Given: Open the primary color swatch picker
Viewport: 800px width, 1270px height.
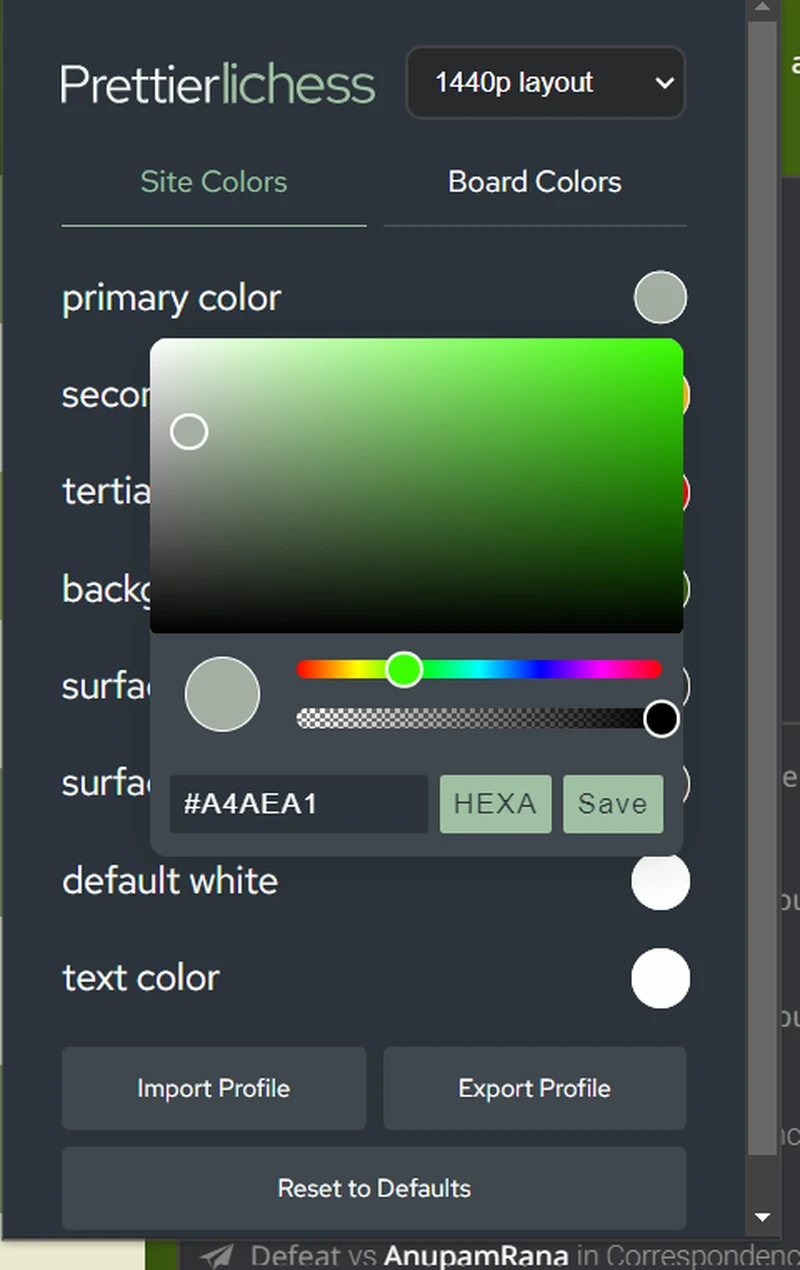Looking at the screenshot, I should point(660,297).
